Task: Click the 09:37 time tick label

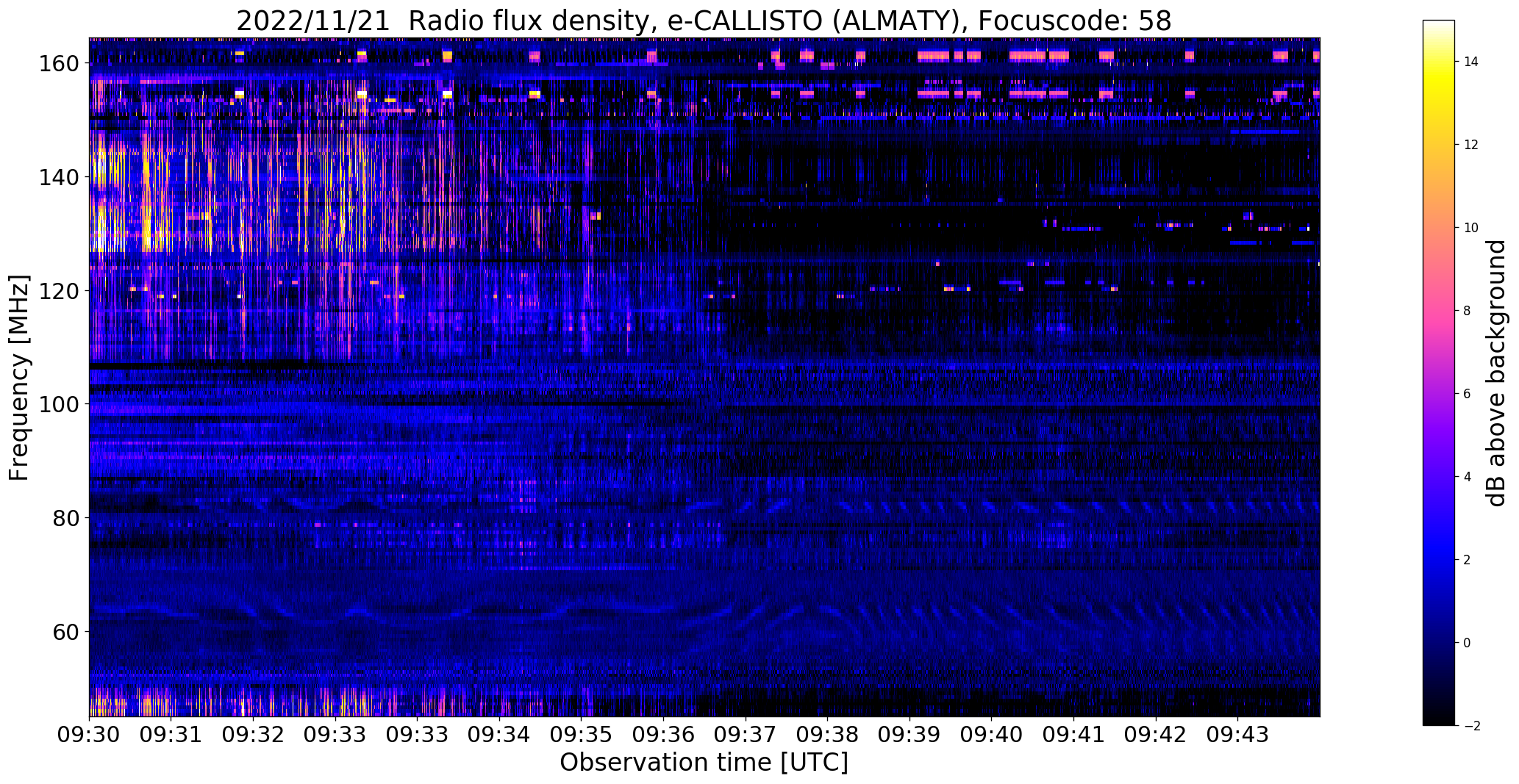Action: point(746,734)
